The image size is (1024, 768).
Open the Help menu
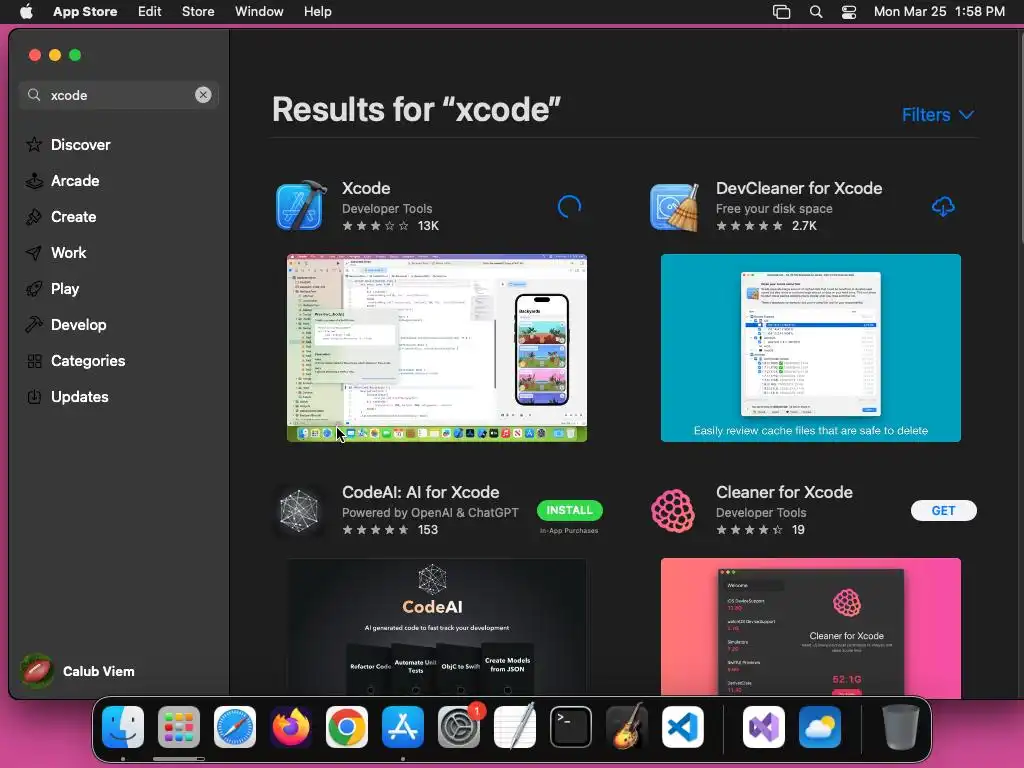pyautogui.click(x=317, y=11)
